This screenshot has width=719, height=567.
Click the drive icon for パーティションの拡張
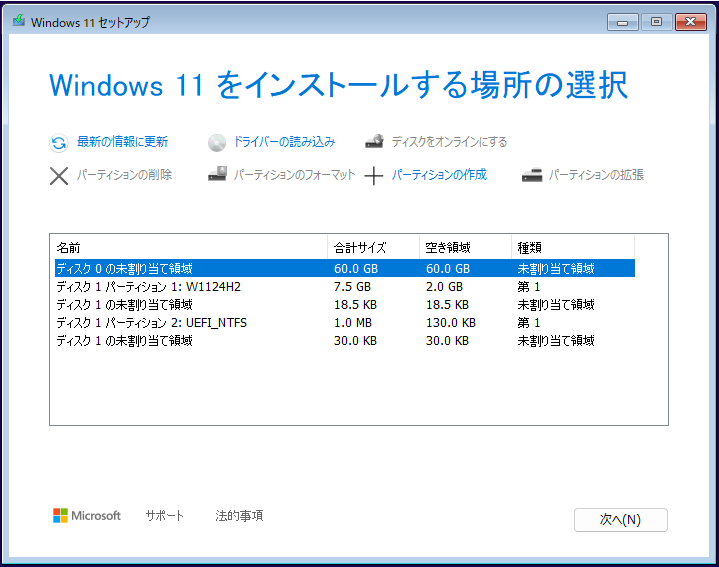(532, 175)
